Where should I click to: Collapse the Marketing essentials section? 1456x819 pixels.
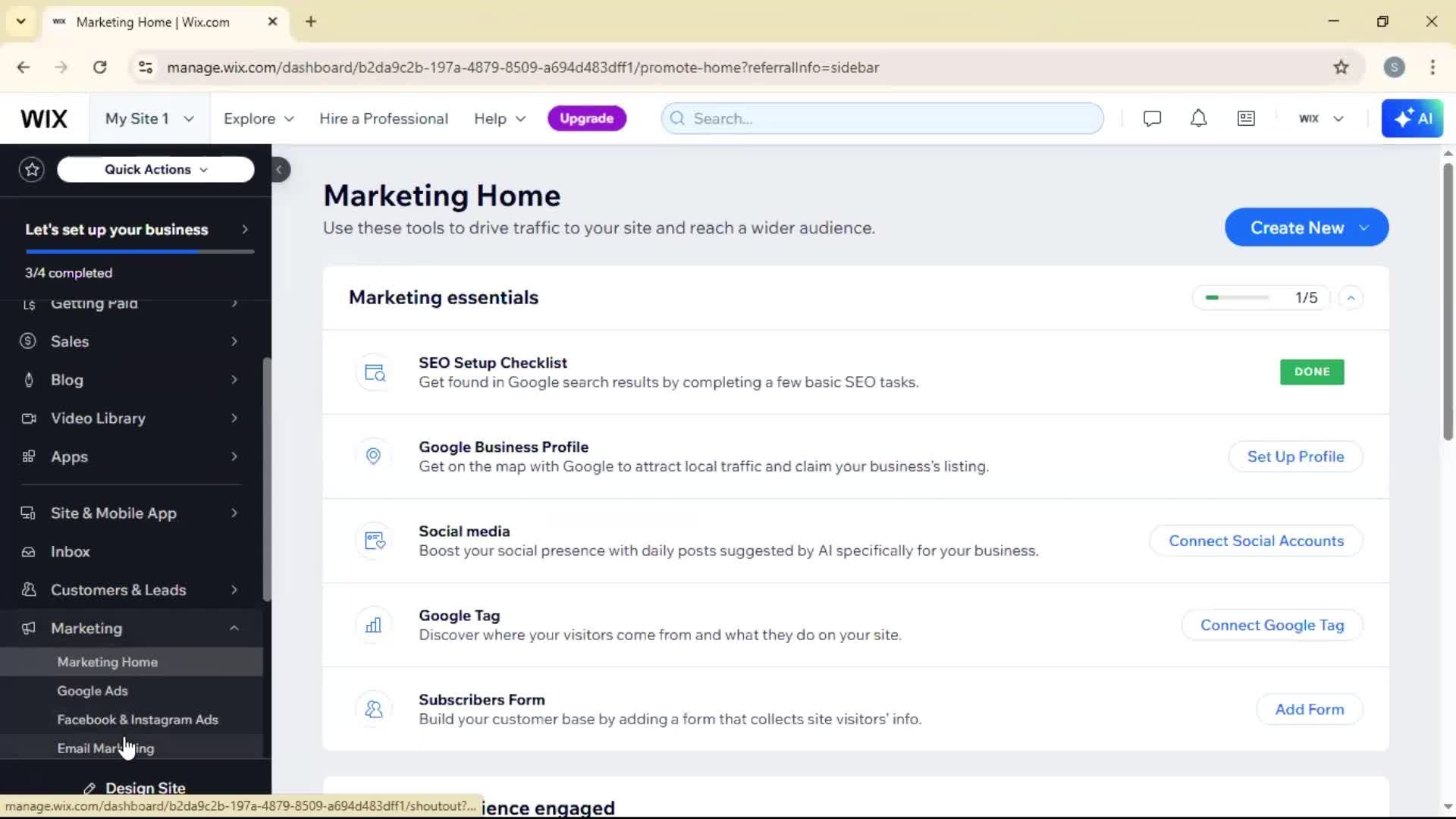pyautogui.click(x=1351, y=298)
